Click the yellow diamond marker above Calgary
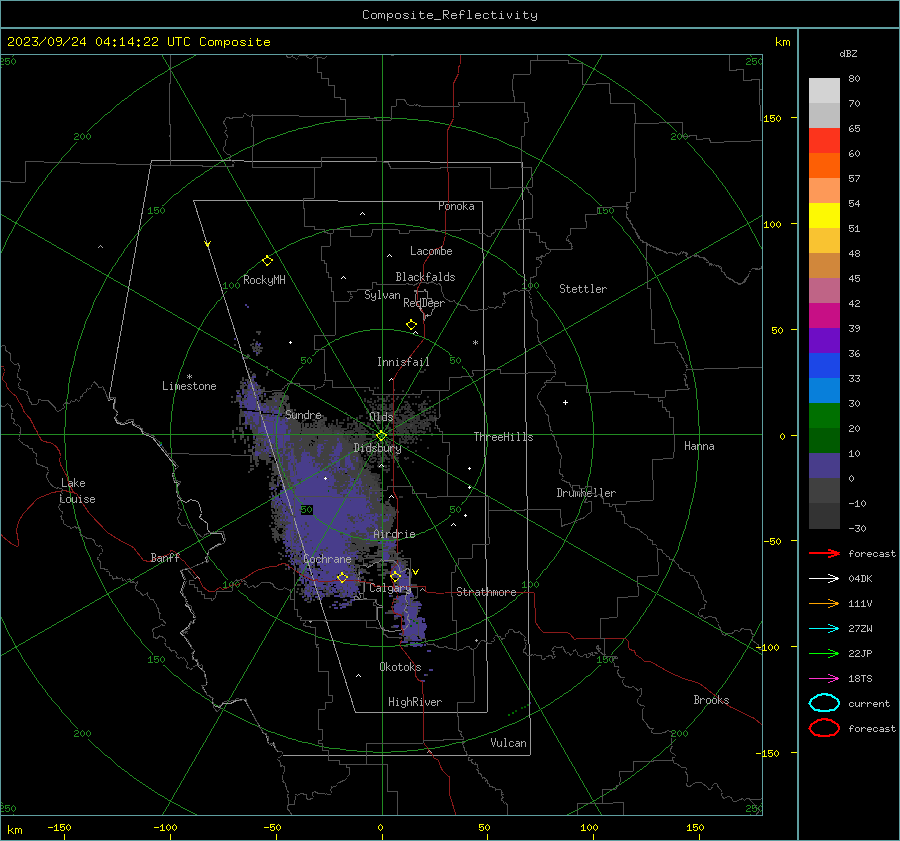Viewport: 900px width, 841px height. coord(395,576)
